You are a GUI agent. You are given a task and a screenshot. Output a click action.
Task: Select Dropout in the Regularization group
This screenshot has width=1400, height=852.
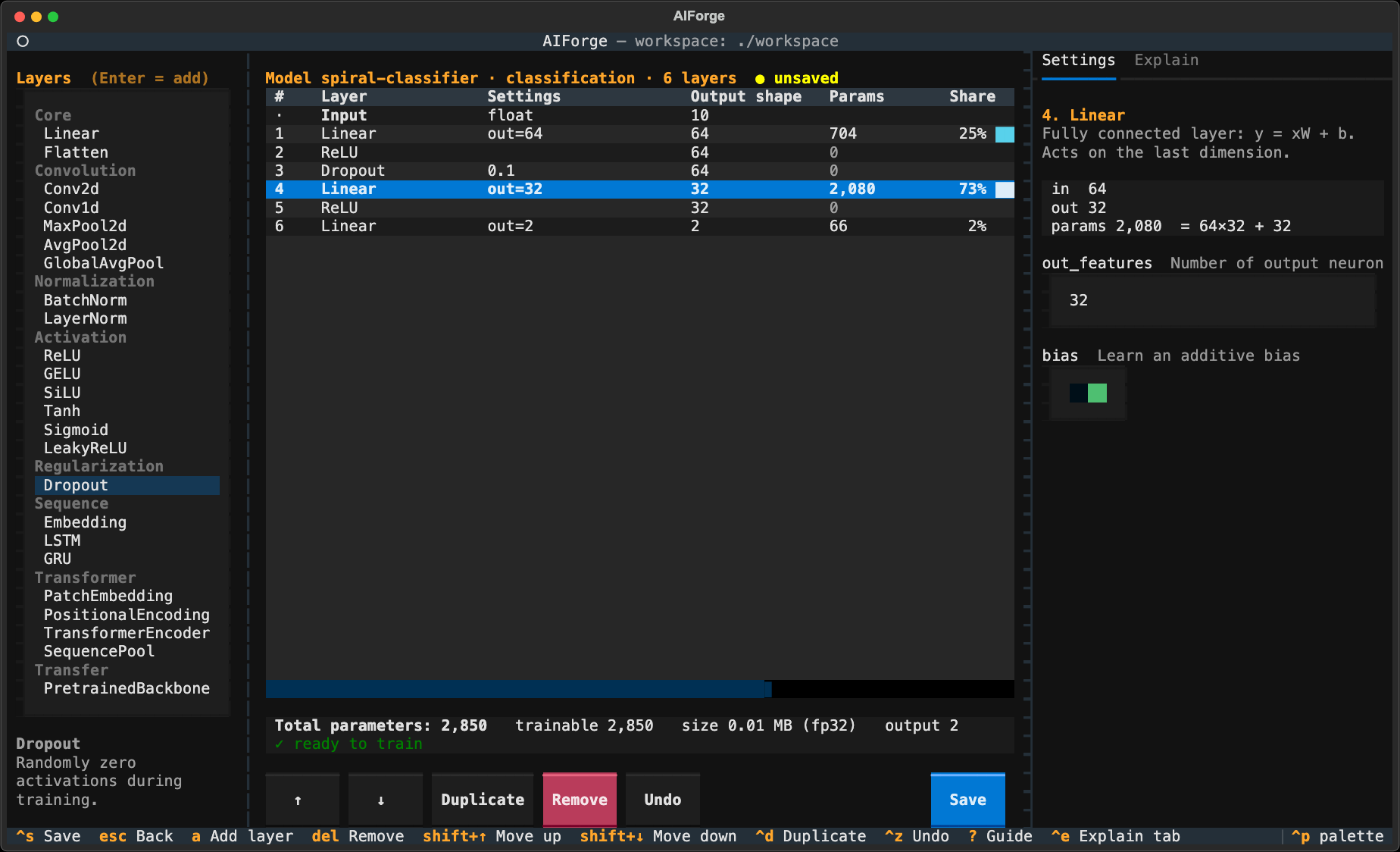tap(127, 485)
